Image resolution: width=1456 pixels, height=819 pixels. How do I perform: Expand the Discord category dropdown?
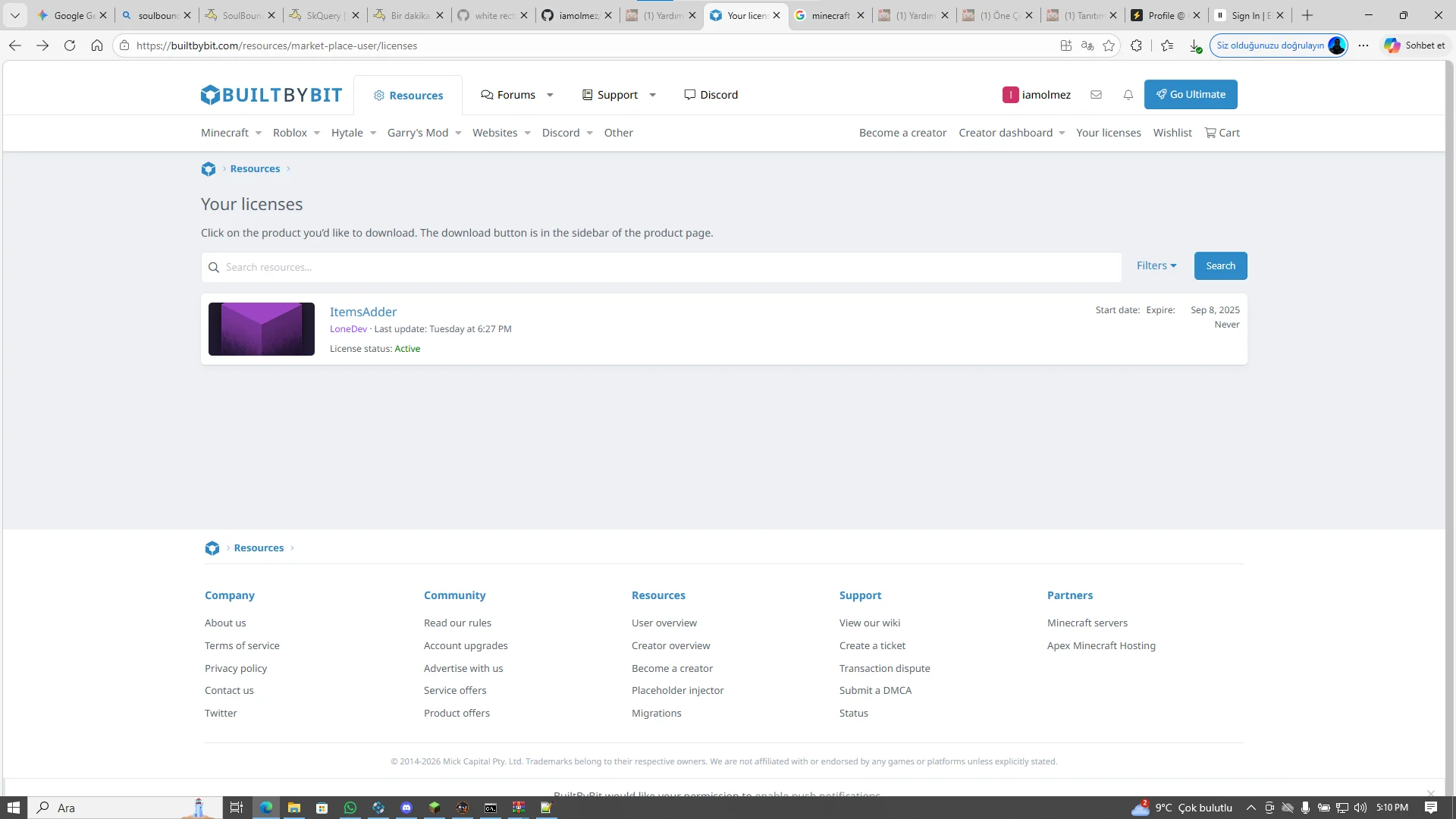coord(589,133)
